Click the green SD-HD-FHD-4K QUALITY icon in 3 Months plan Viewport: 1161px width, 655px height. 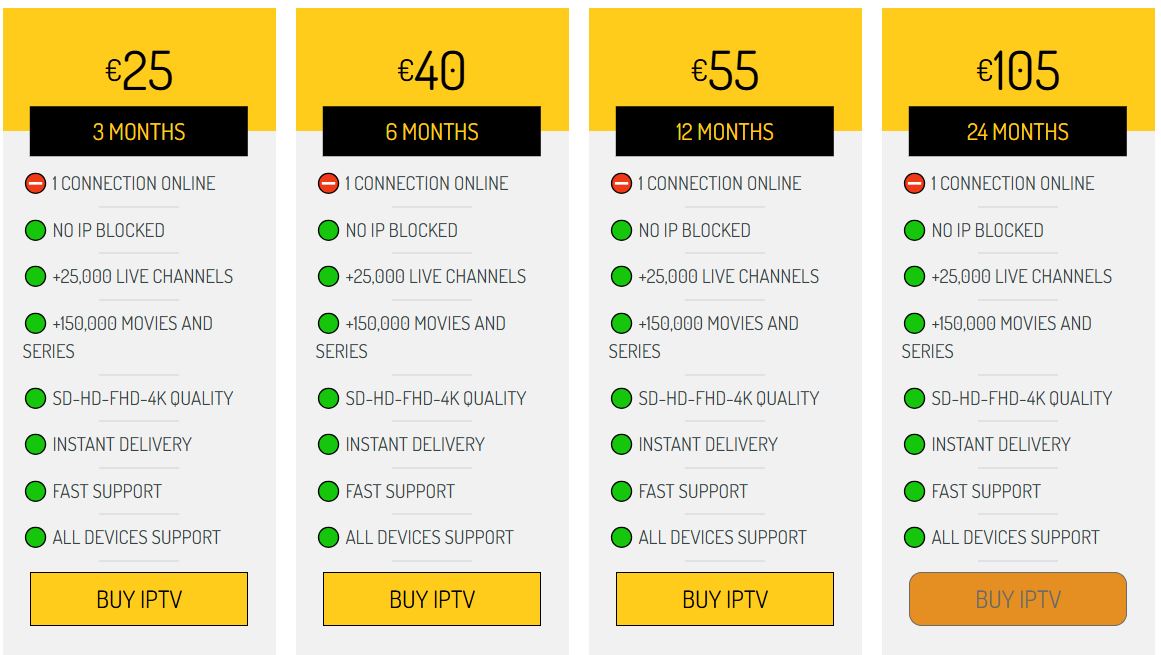click(x=36, y=398)
